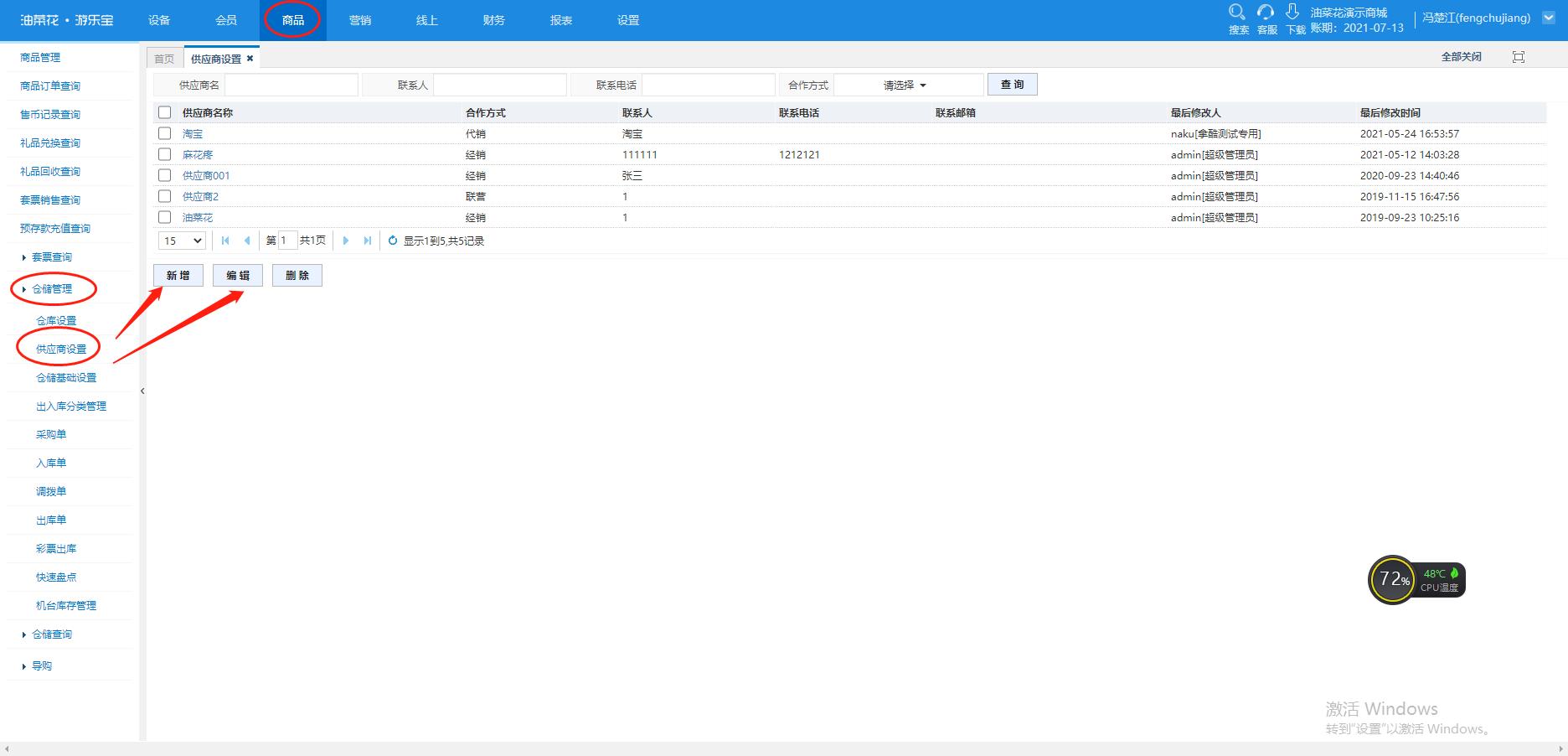This screenshot has height=756, width=1568.
Task: Open 采购单 in sidebar
Action: pos(51,435)
